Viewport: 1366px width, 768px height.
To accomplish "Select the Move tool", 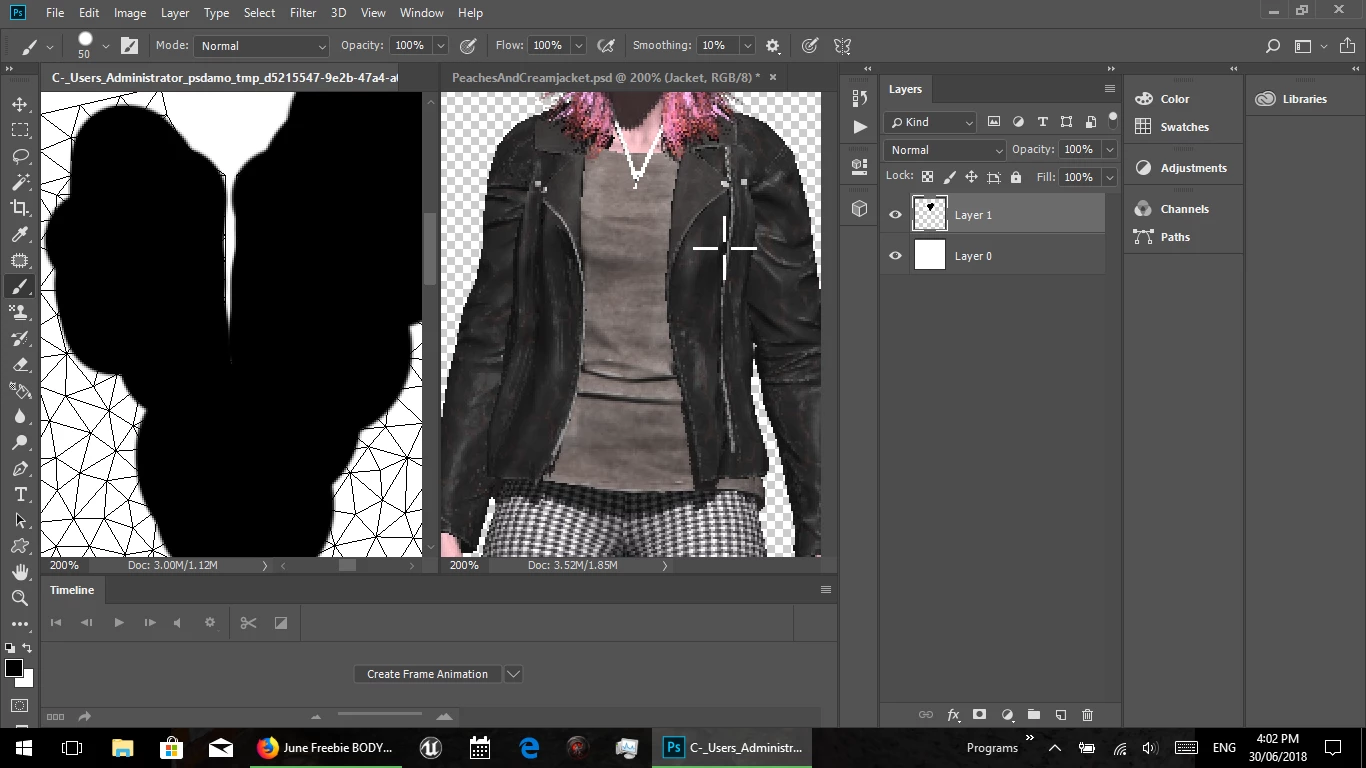I will point(20,104).
